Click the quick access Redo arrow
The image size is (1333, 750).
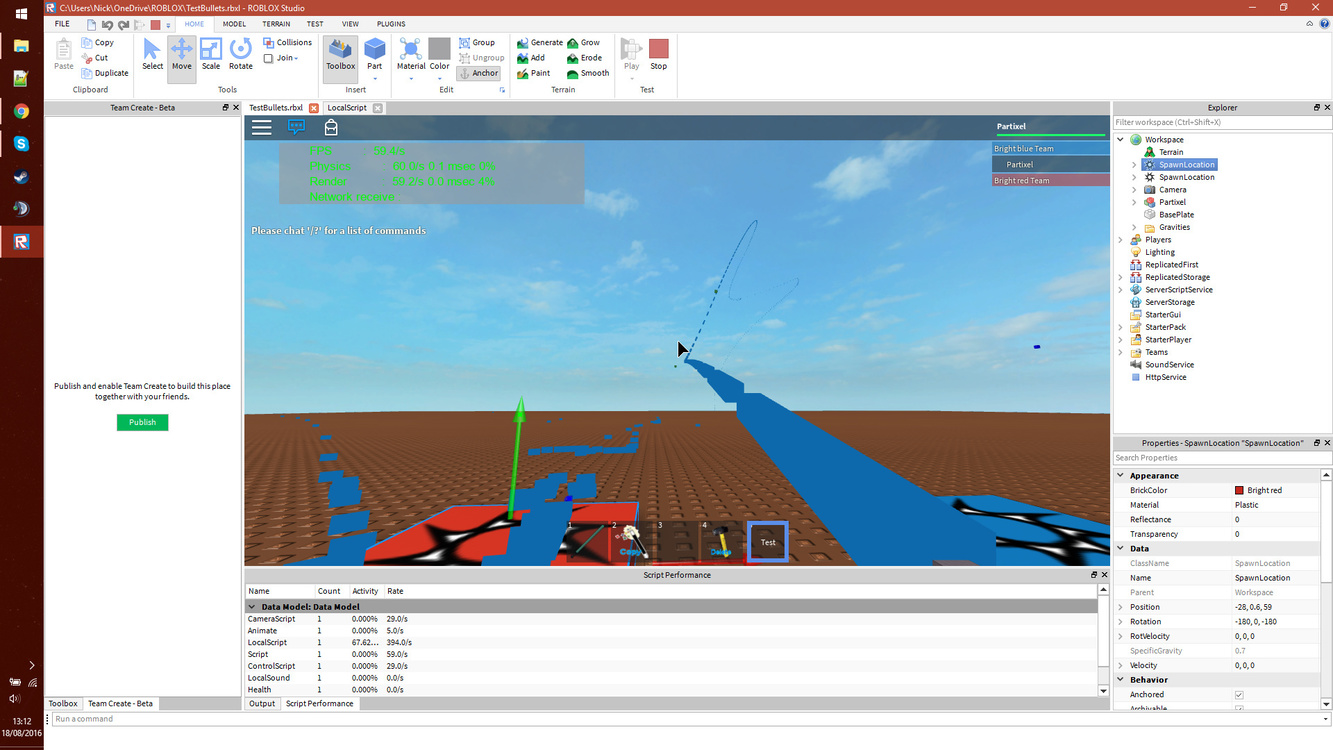pos(123,24)
